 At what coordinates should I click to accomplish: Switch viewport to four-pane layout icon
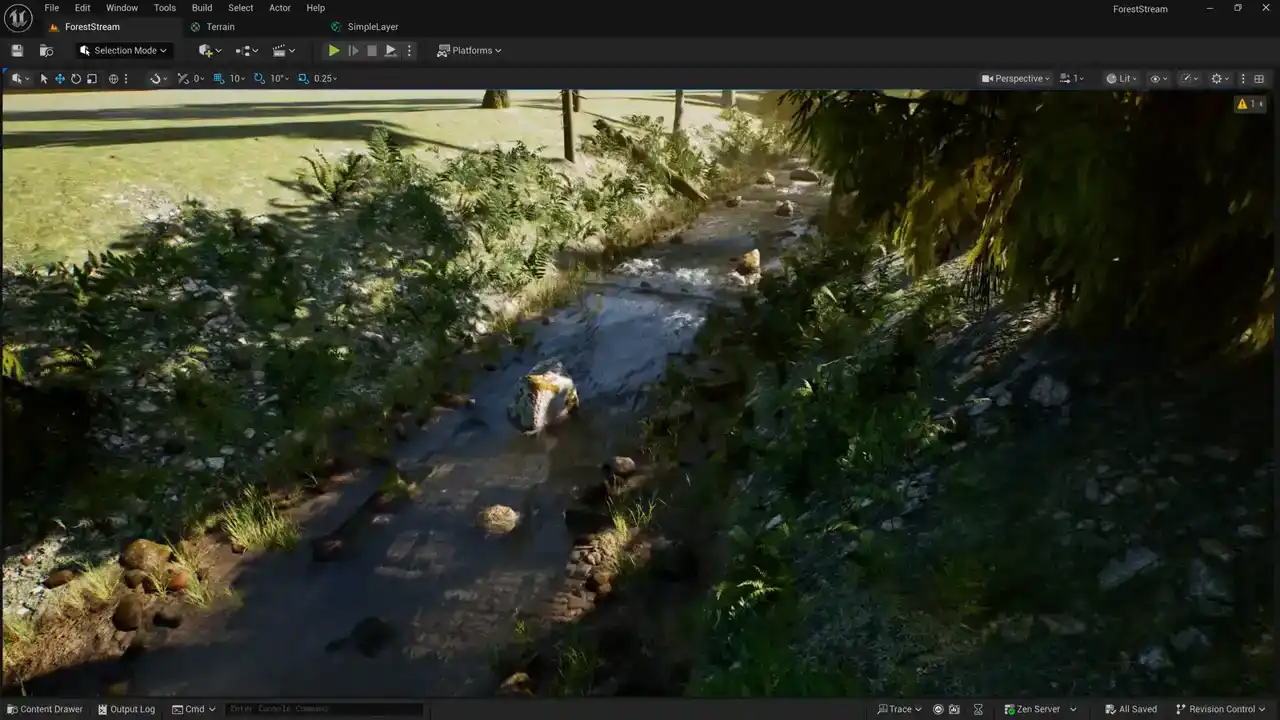(x=1259, y=78)
